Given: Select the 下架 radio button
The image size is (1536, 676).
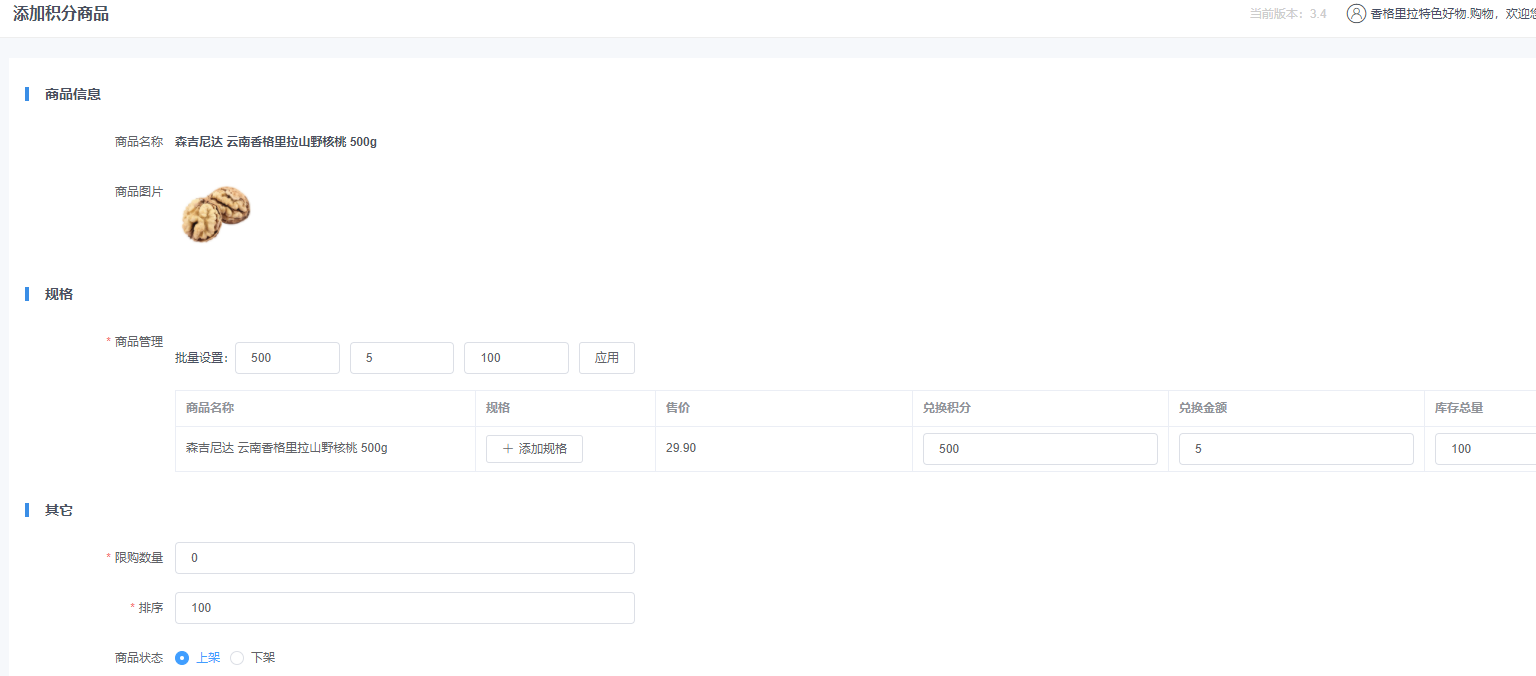Looking at the screenshot, I should point(238,658).
